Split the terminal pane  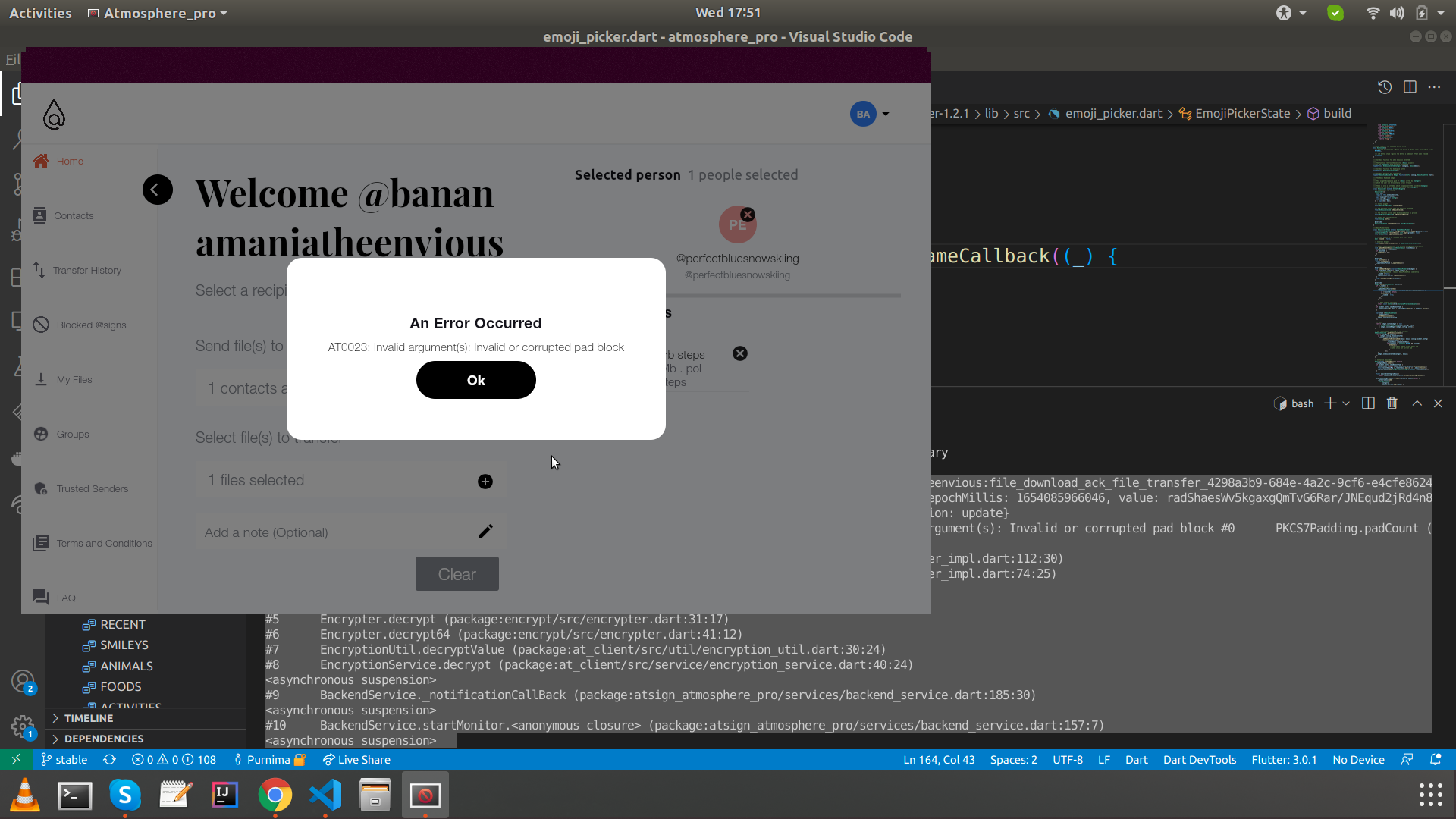click(1367, 403)
